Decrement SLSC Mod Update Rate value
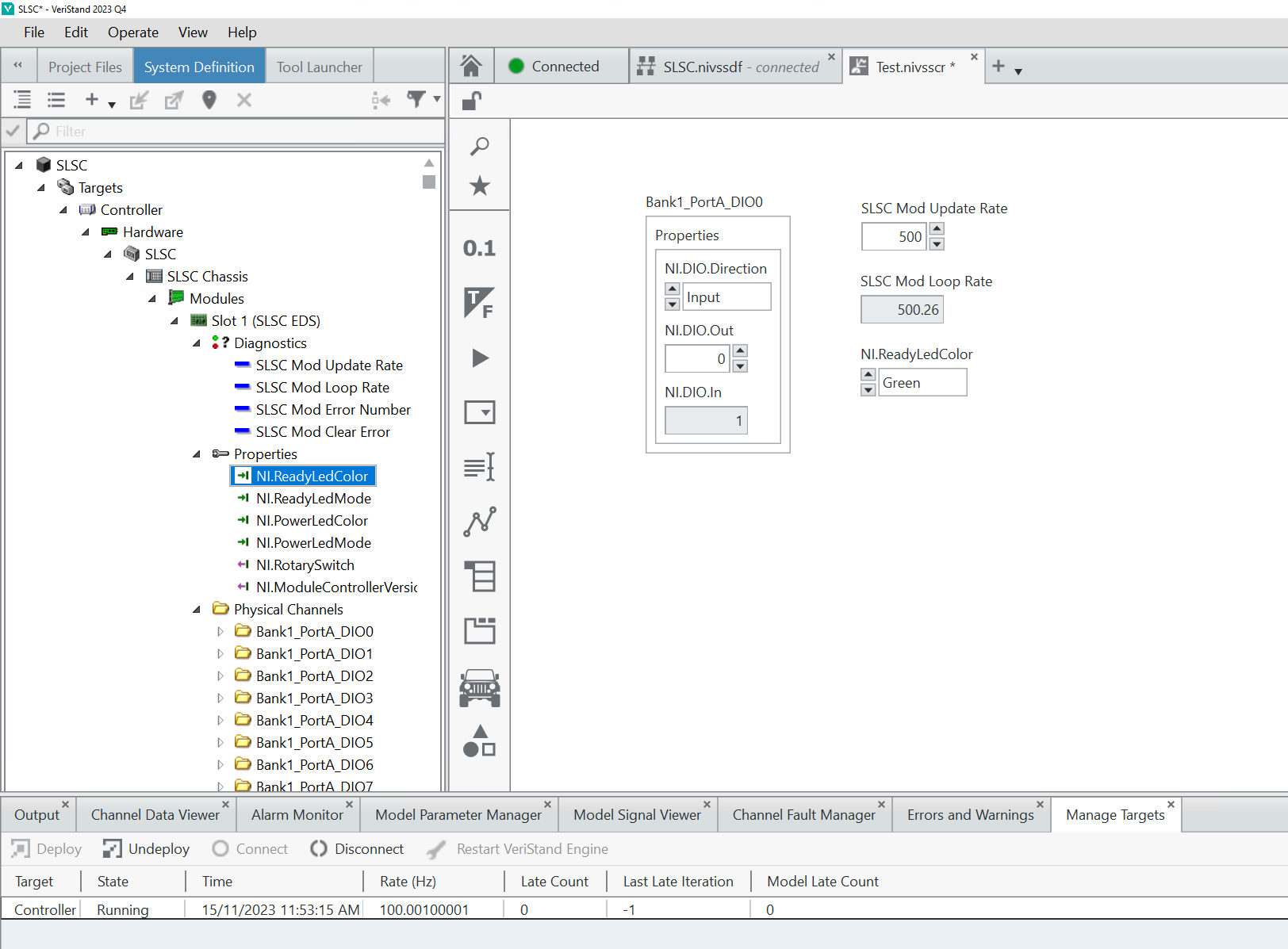The width and height of the screenshot is (1288, 949). click(937, 243)
